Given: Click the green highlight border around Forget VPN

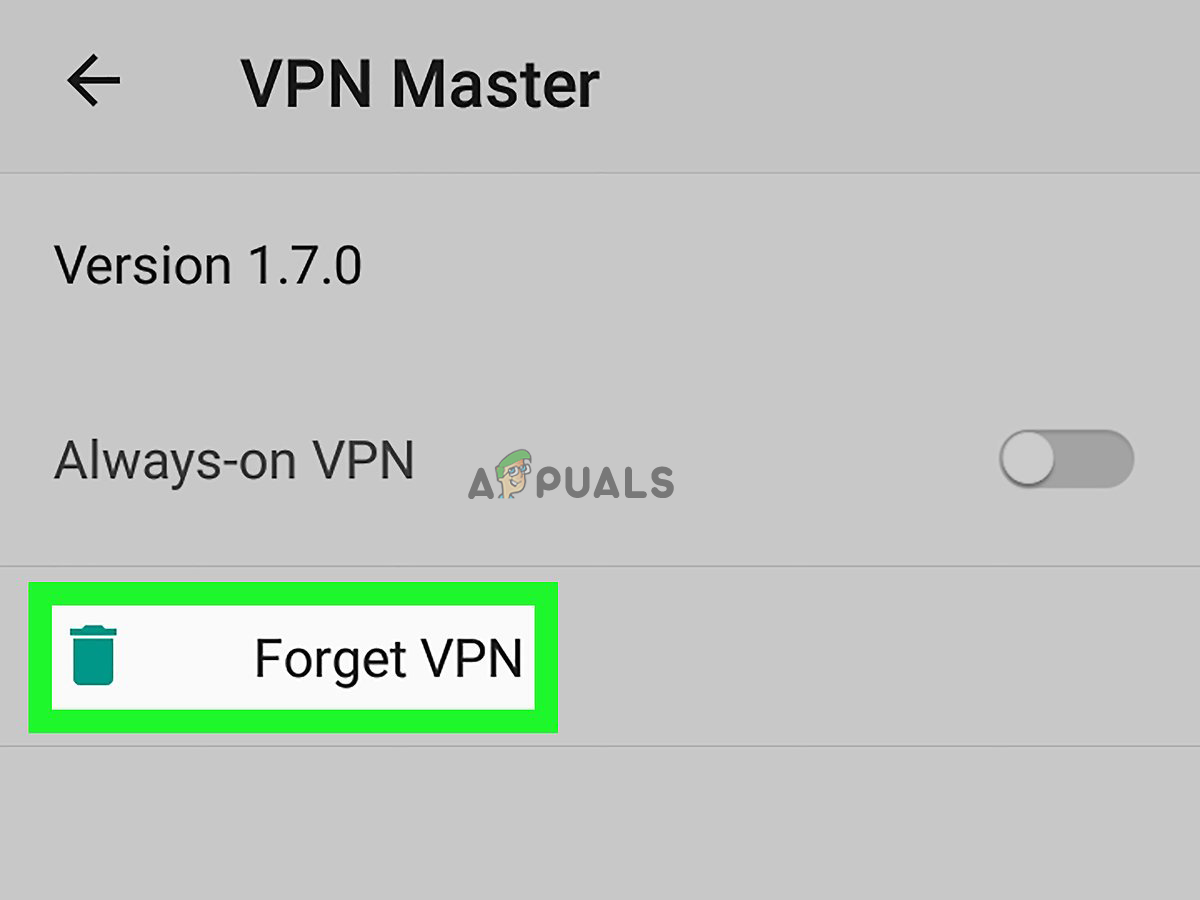Looking at the screenshot, I should pyautogui.click(x=292, y=593).
